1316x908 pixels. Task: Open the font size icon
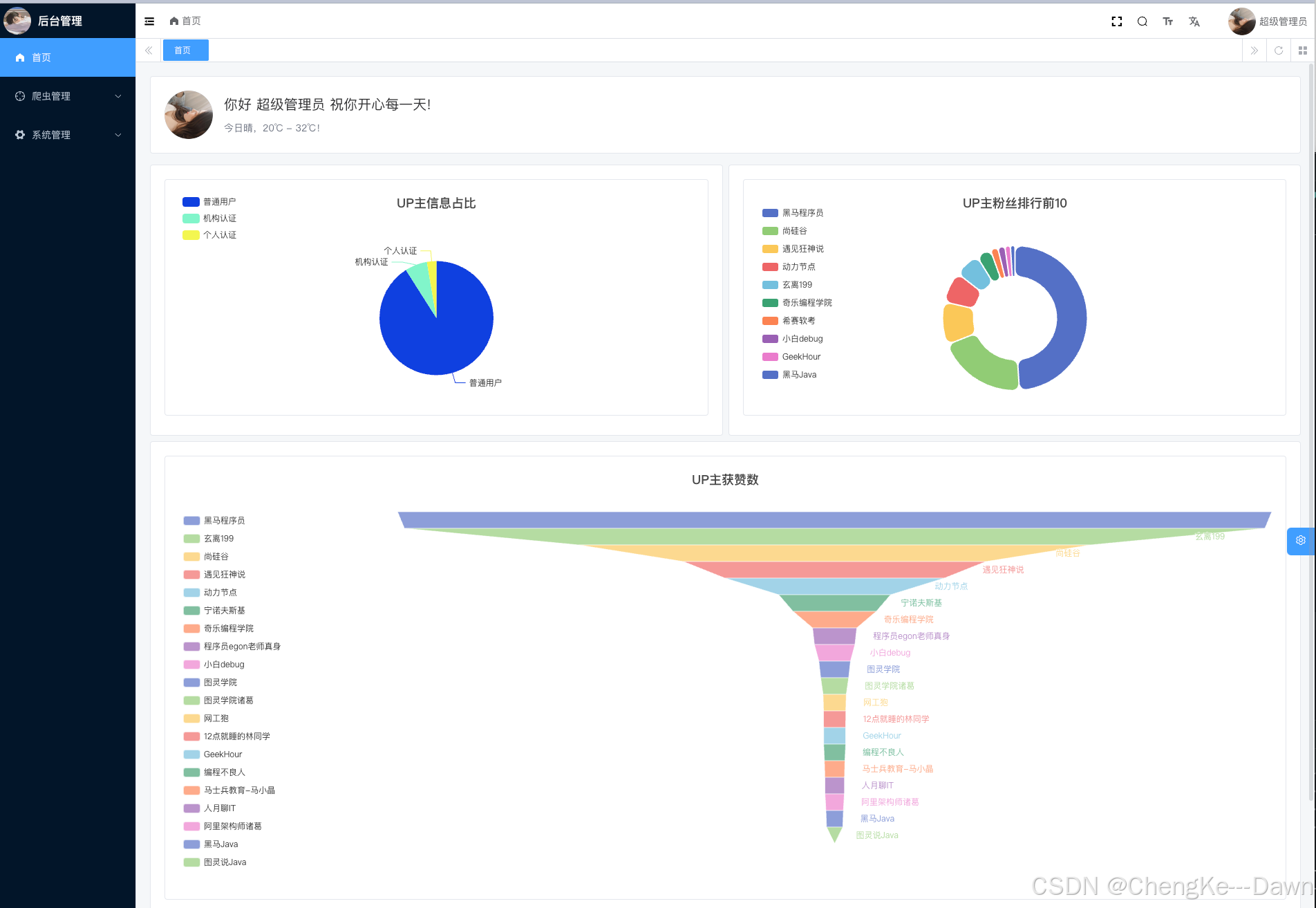(1168, 21)
